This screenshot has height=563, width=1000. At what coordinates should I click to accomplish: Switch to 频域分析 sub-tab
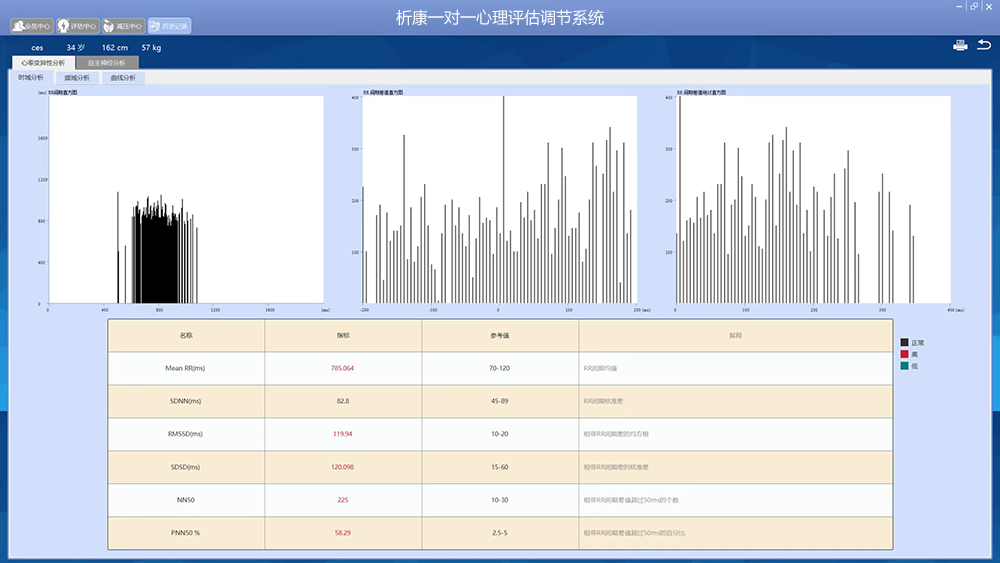pos(77,77)
